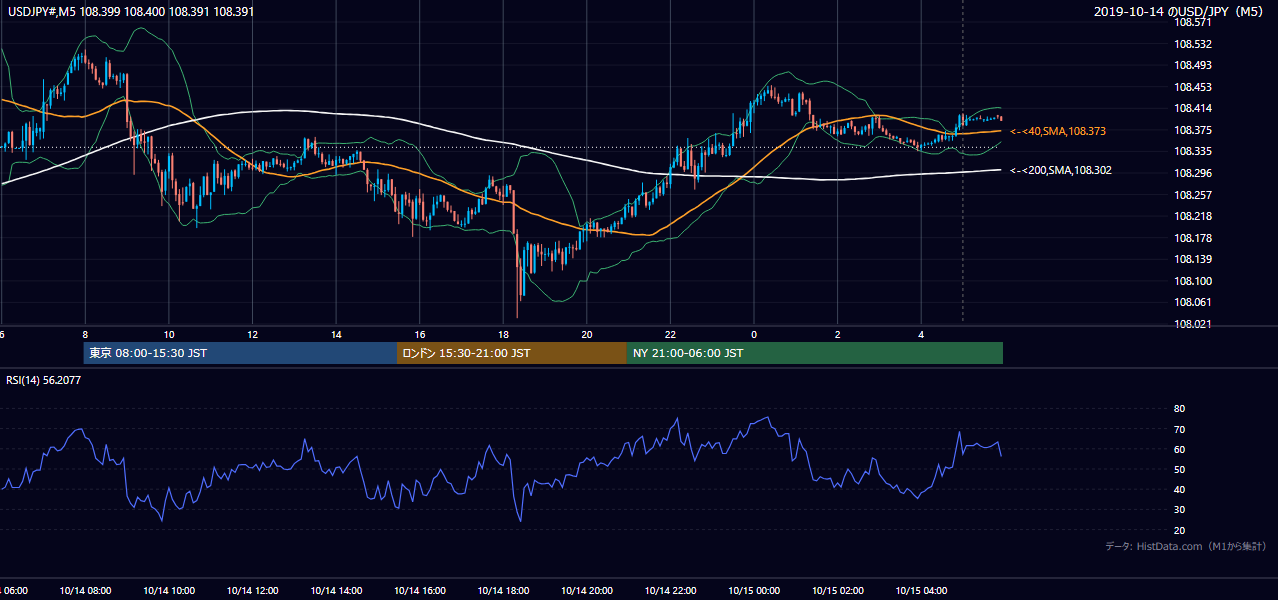
Task: Click the 108.335 price axis label
Action: [x=1194, y=151]
